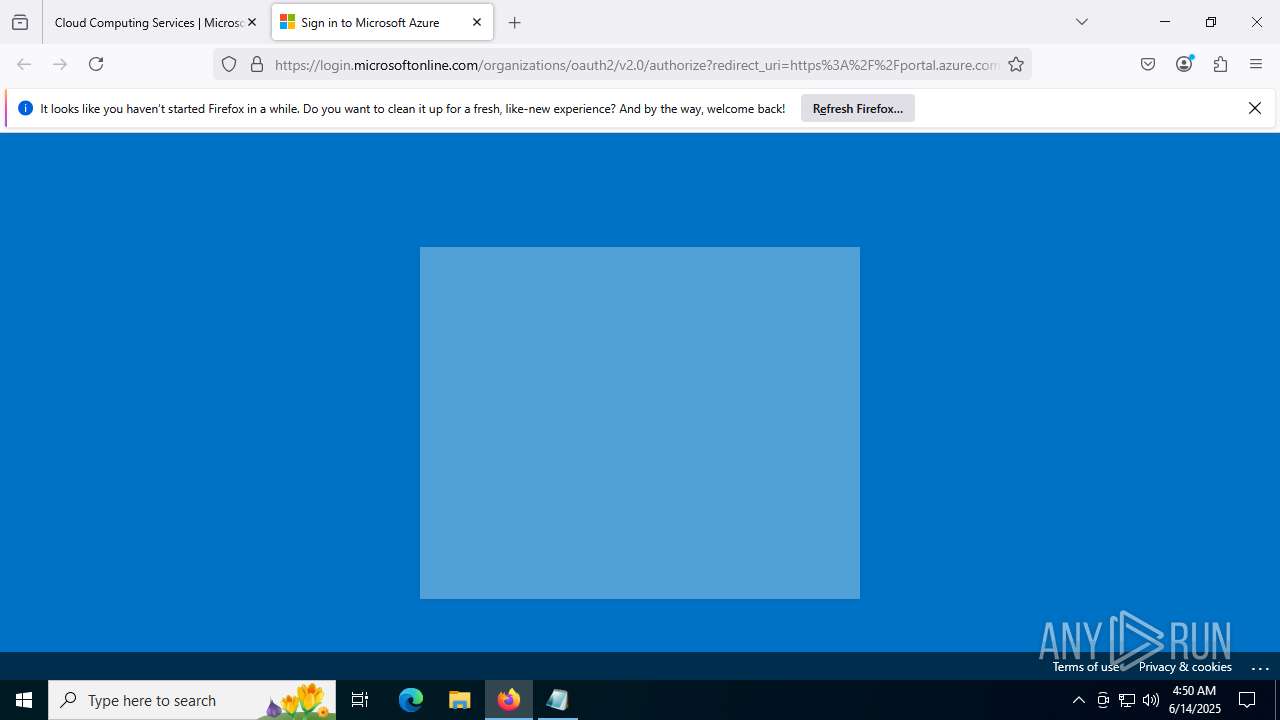This screenshot has height=720, width=1280.
Task: Dismiss the Firefox refresh notification bar
Action: [1255, 108]
